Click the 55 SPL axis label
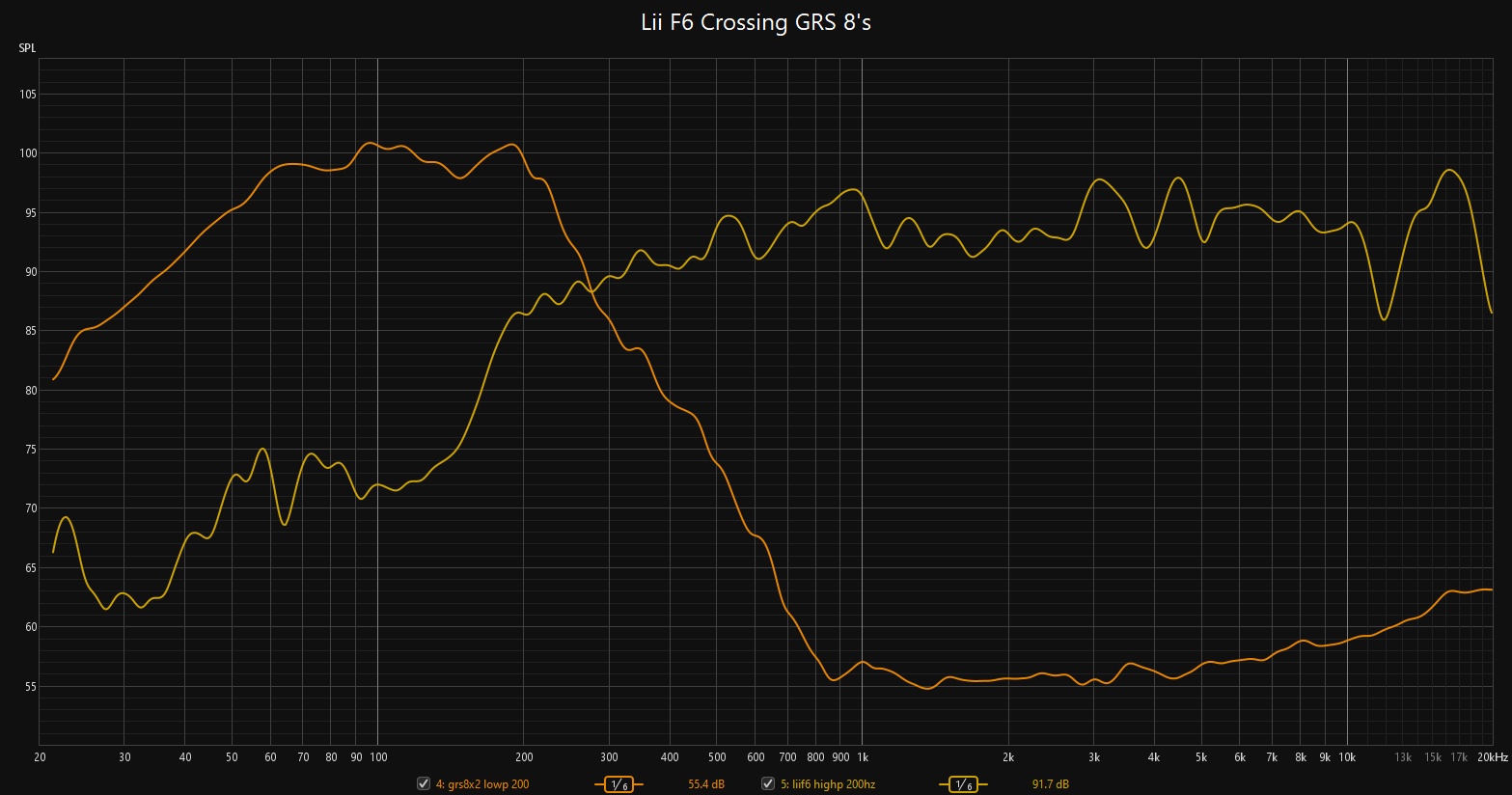 point(31,687)
